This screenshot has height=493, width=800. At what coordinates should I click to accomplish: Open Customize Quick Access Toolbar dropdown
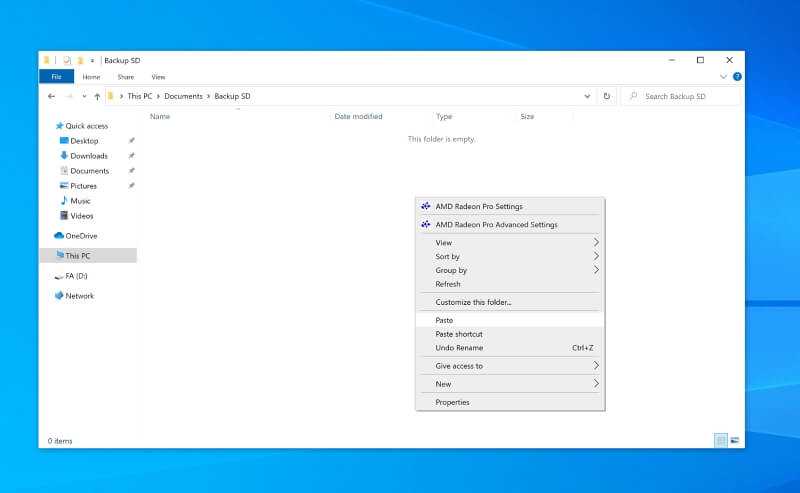pyautogui.click(x=92, y=60)
